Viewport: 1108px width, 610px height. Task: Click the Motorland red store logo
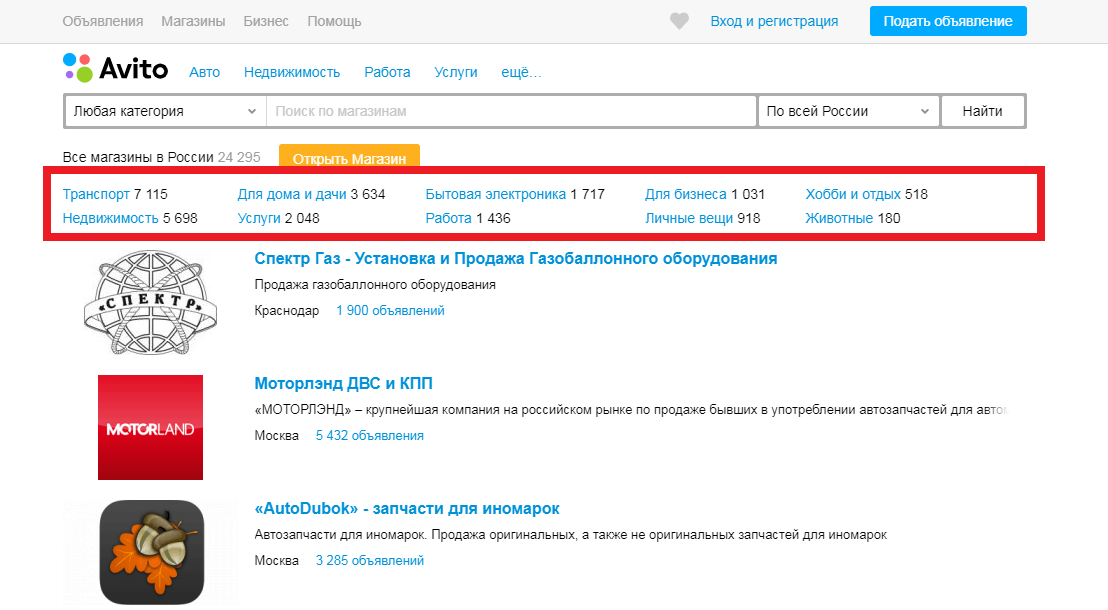(x=150, y=427)
